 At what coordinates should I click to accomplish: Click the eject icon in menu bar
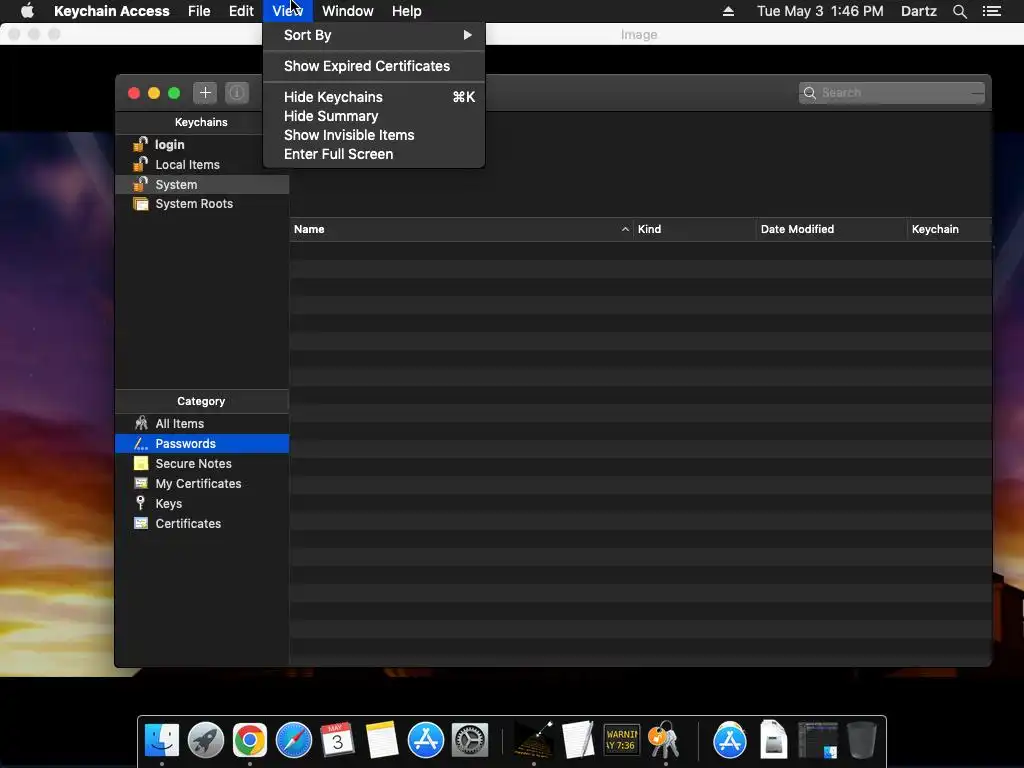pos(728,11)
